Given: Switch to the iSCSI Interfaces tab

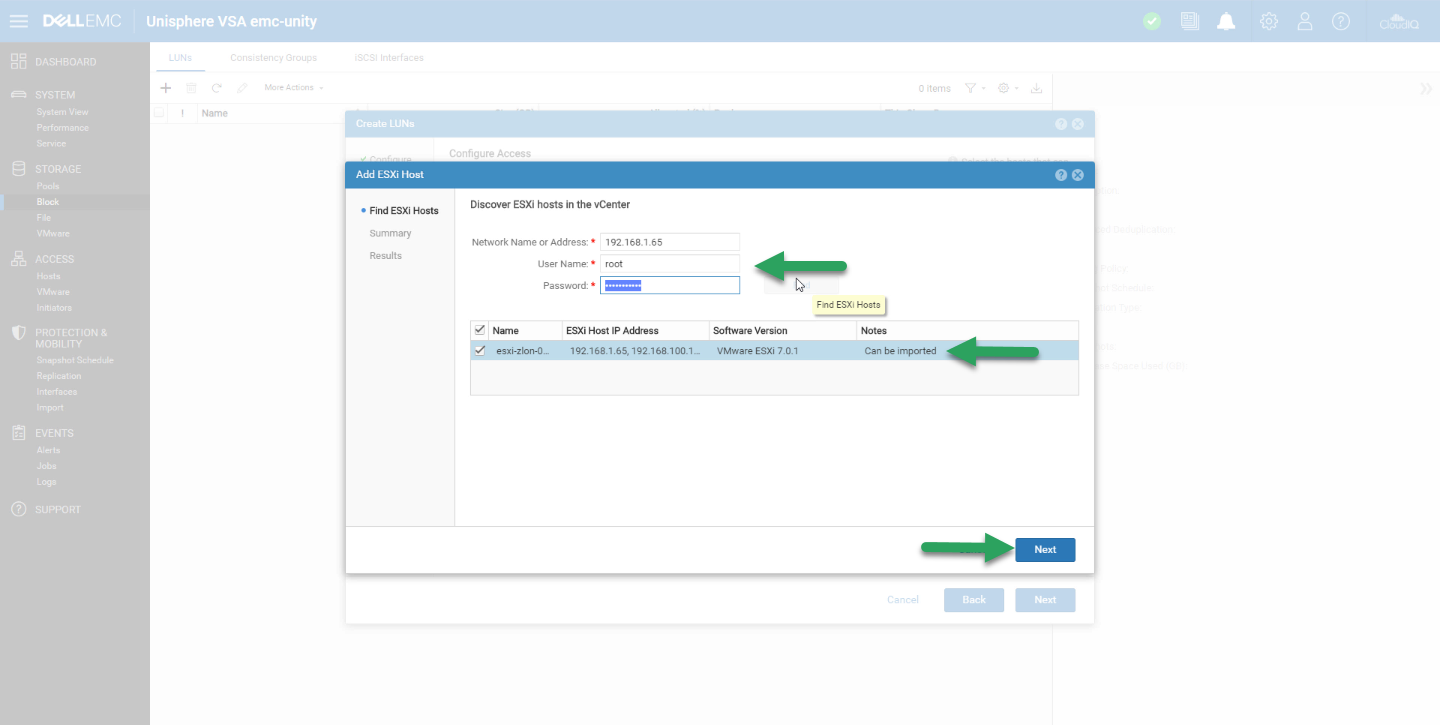Looking at the screenshot, I should (x=389, y=58).
